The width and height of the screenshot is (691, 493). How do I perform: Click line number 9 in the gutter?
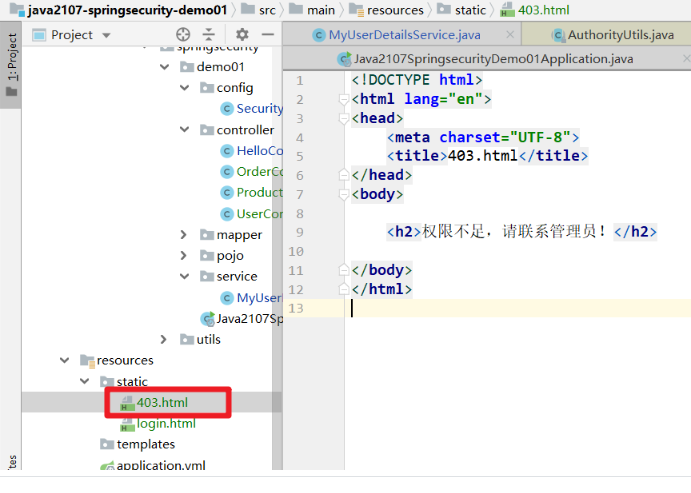(x=300, y=232)
